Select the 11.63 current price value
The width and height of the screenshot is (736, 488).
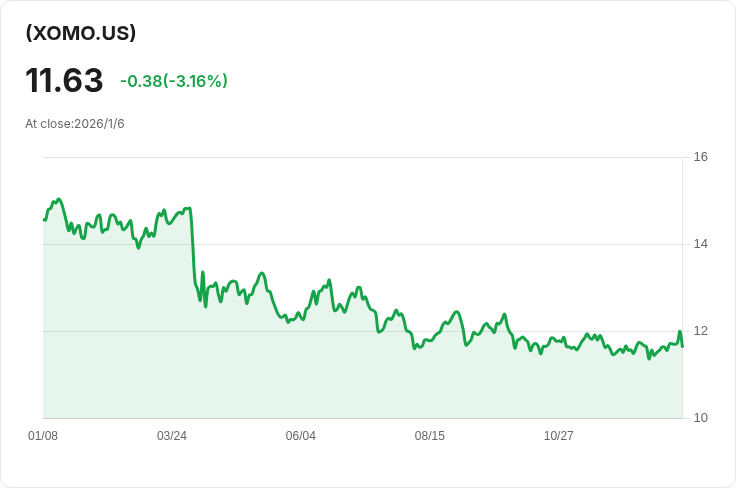point(64,81)
